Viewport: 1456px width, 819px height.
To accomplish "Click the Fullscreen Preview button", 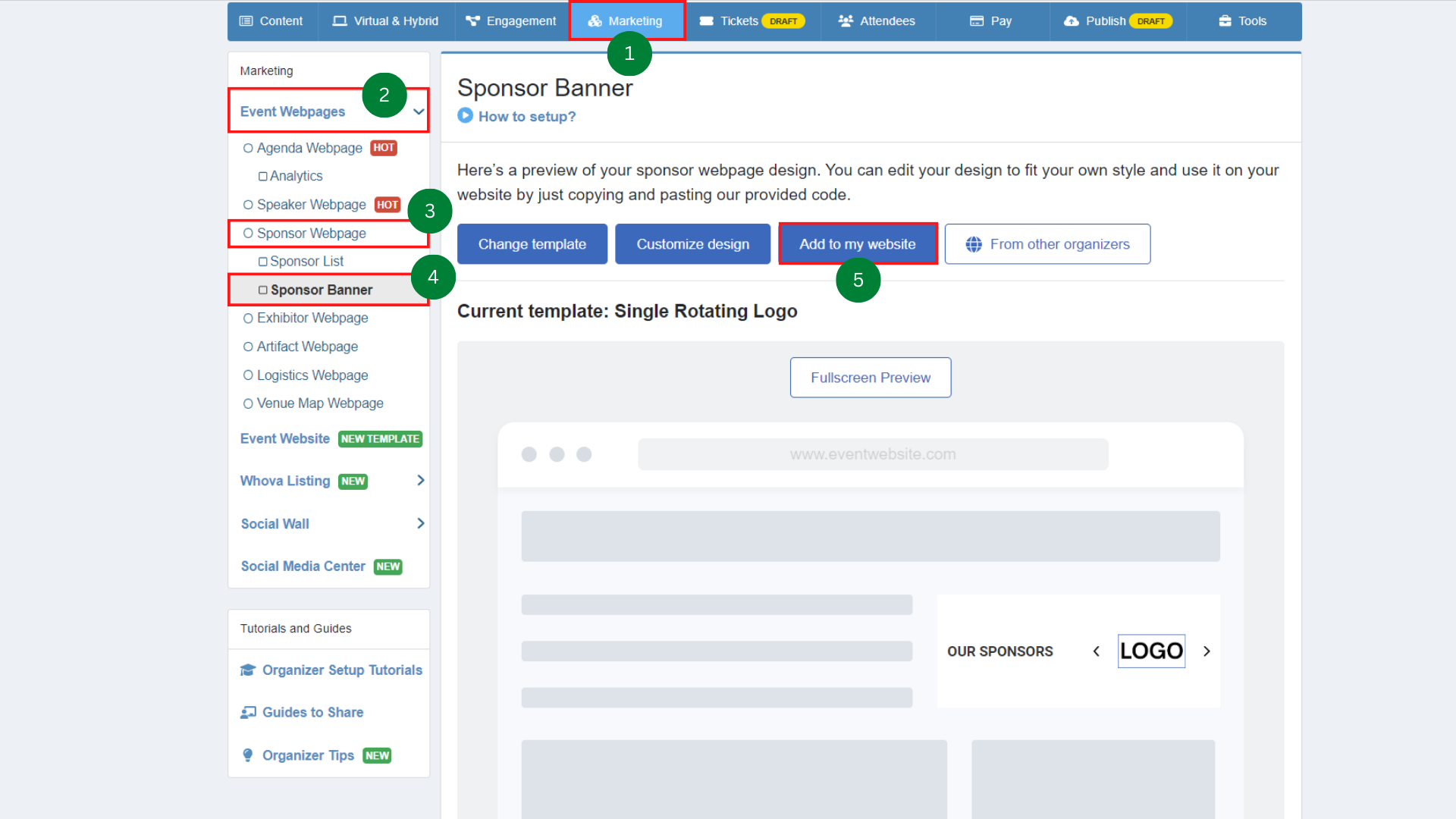I will pyautogui.click(x=870, y=378).
